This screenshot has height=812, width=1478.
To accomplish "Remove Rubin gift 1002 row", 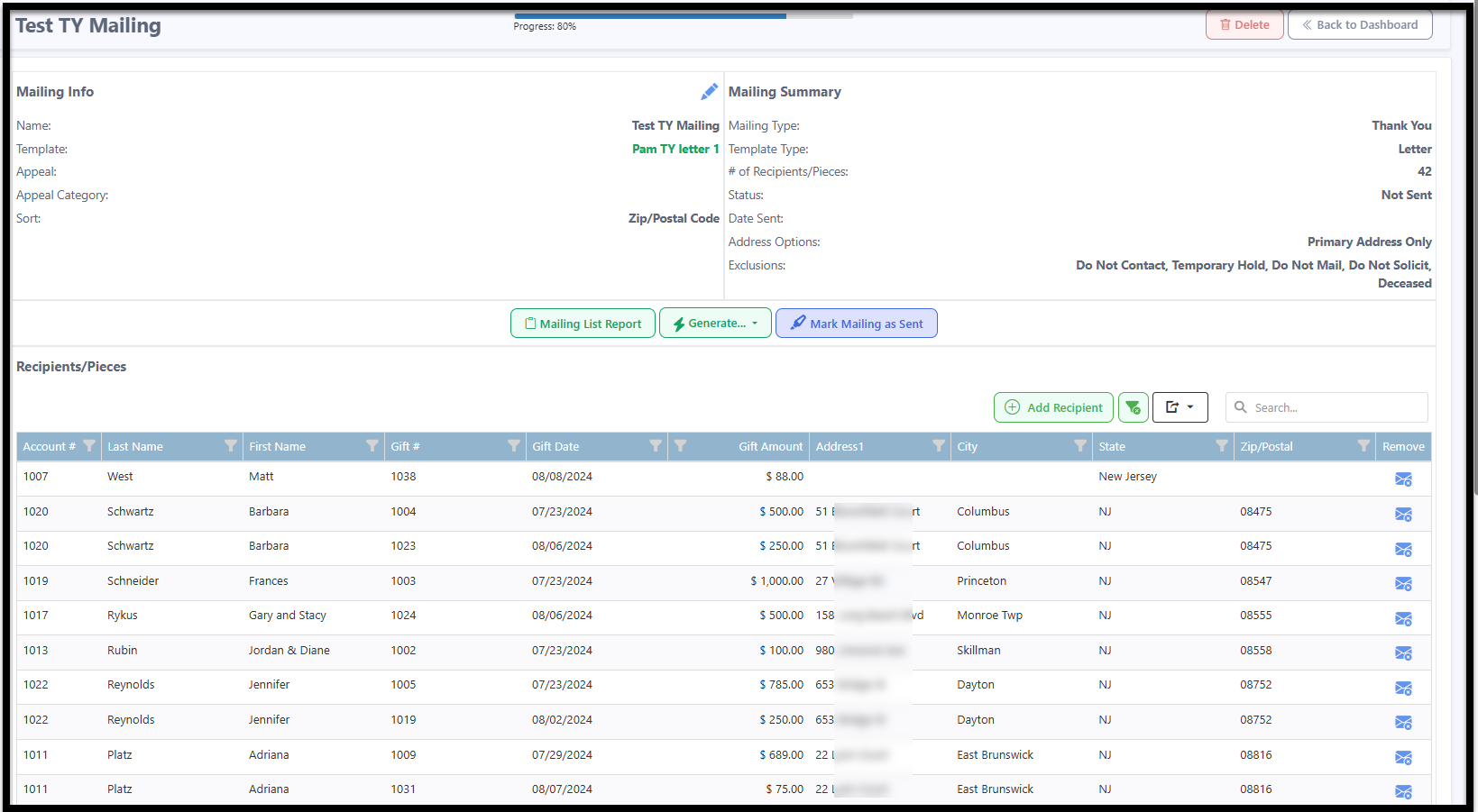I will pos(1403,653).
